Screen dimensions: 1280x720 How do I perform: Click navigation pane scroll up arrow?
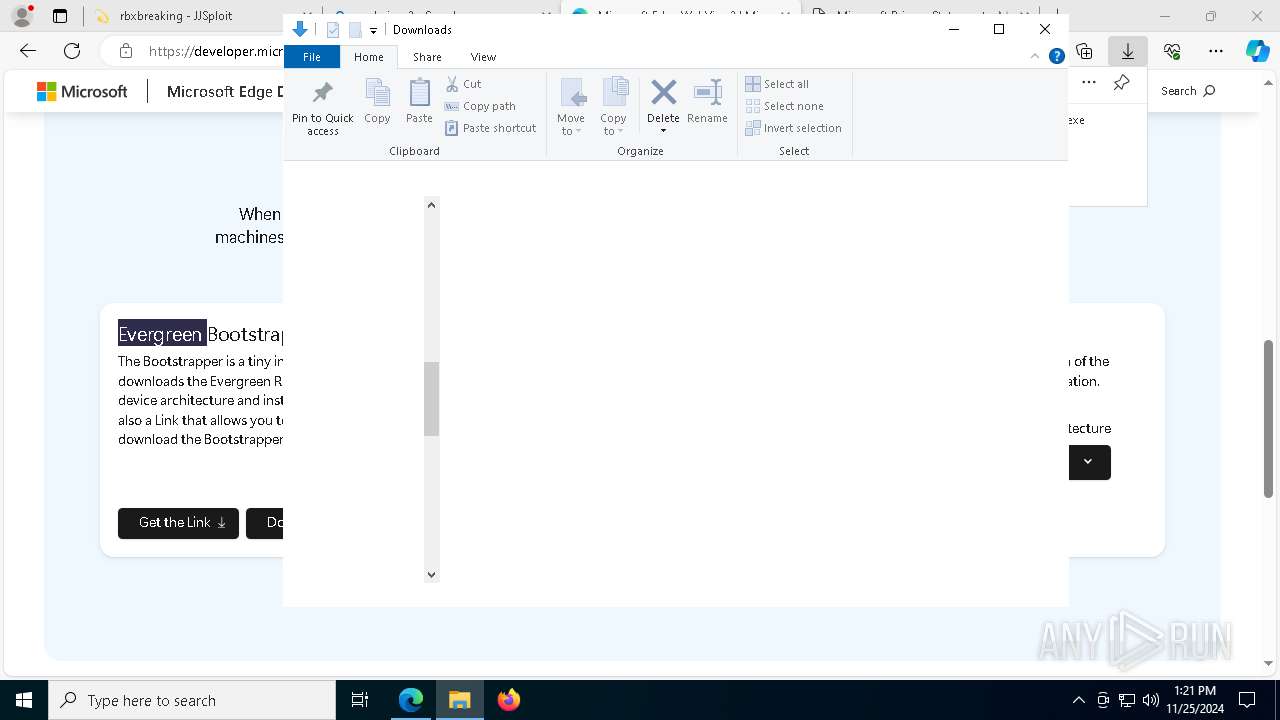(x=431, y=205)
